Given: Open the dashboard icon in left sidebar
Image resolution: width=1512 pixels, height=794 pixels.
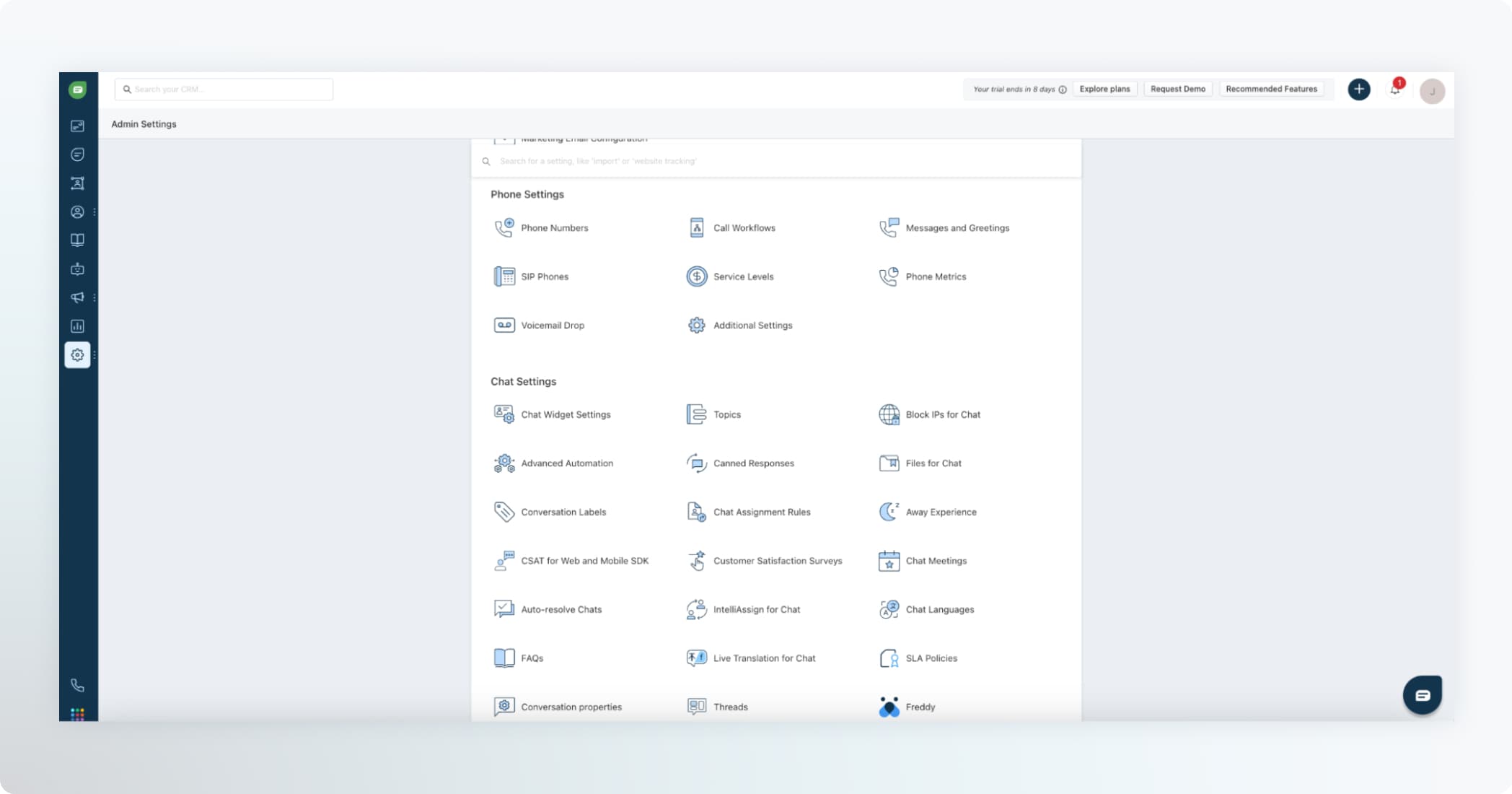Looking at the screenshot, I should click(77, 126).
